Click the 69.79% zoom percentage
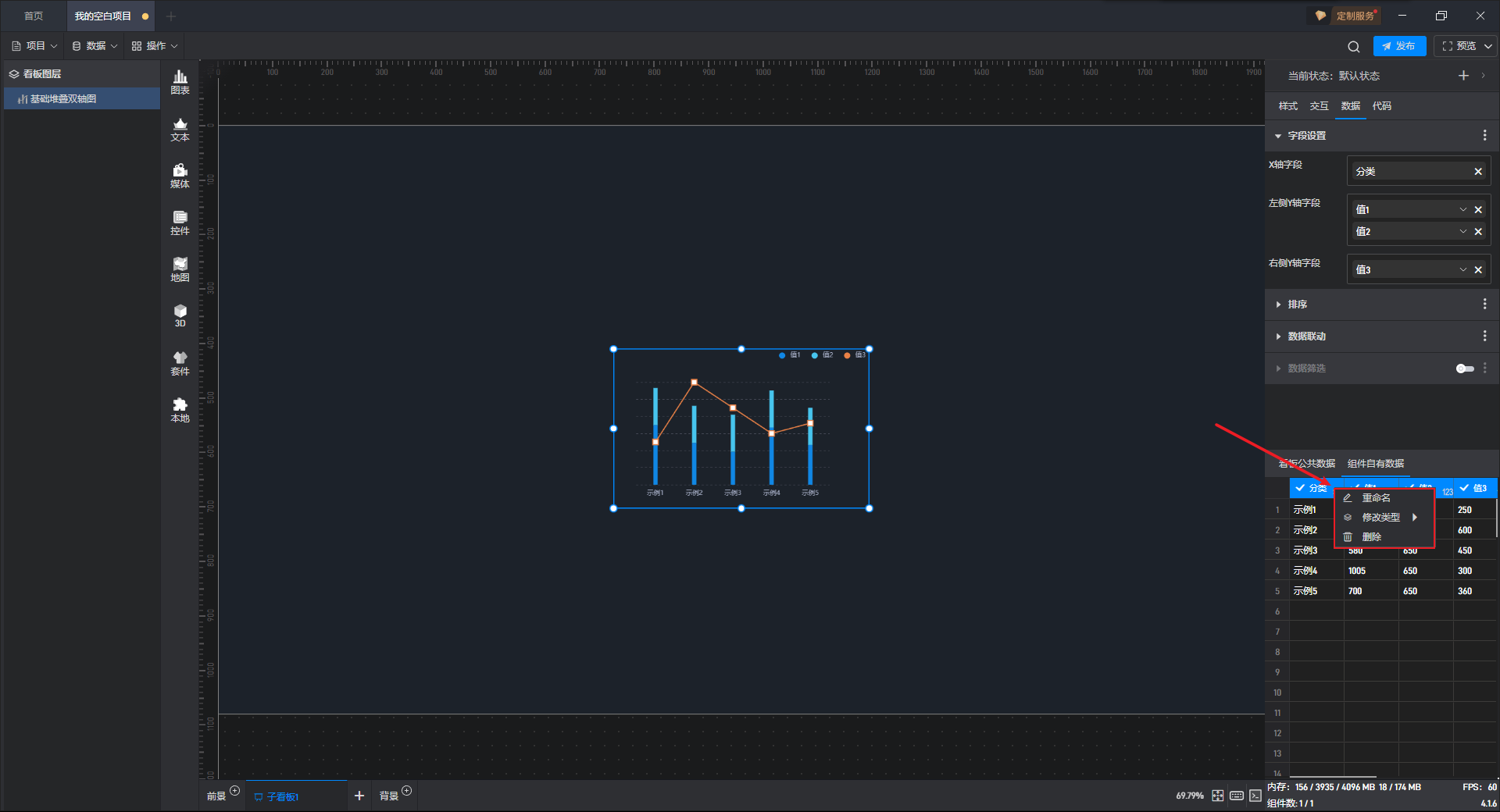Screen dimensions: 1500x812 (1190, 796)
